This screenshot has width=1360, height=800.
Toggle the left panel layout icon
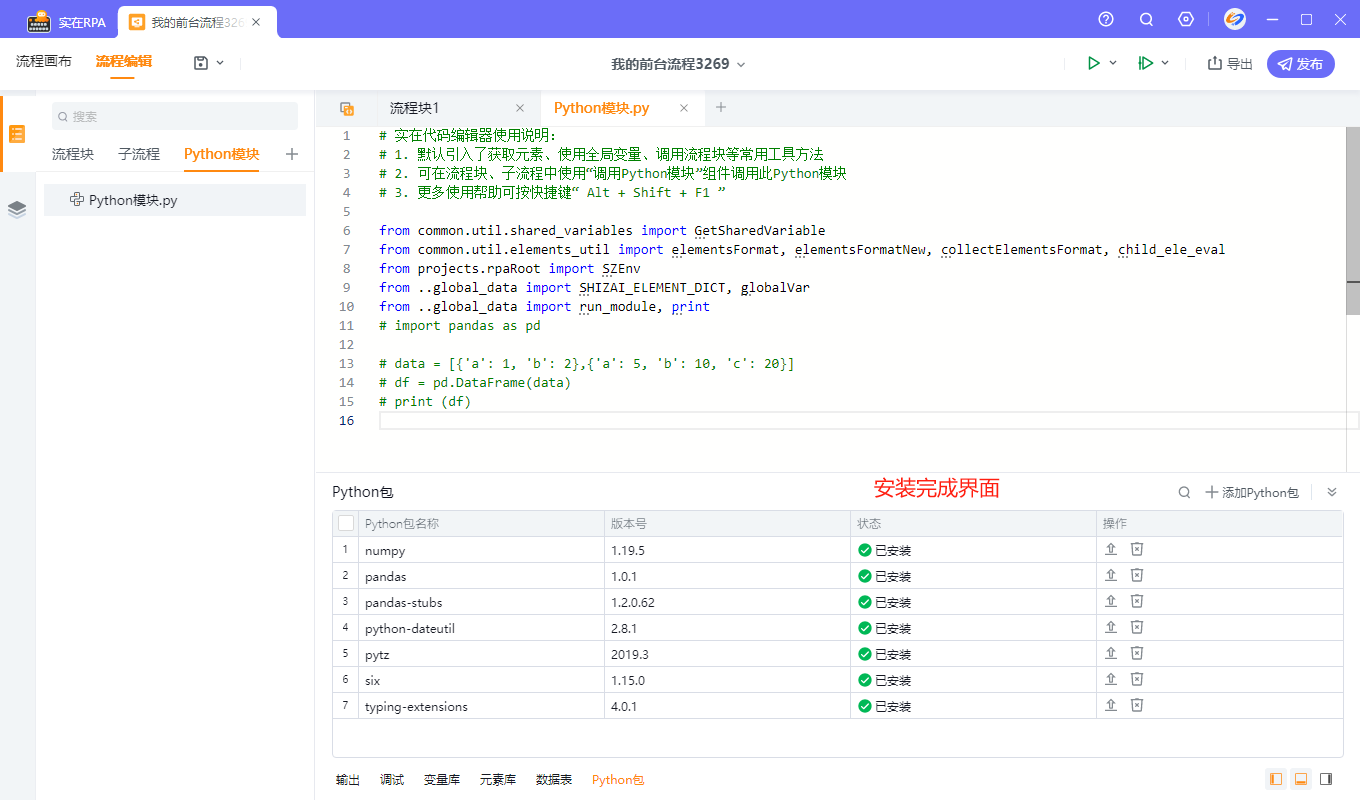pos(1275,779)
